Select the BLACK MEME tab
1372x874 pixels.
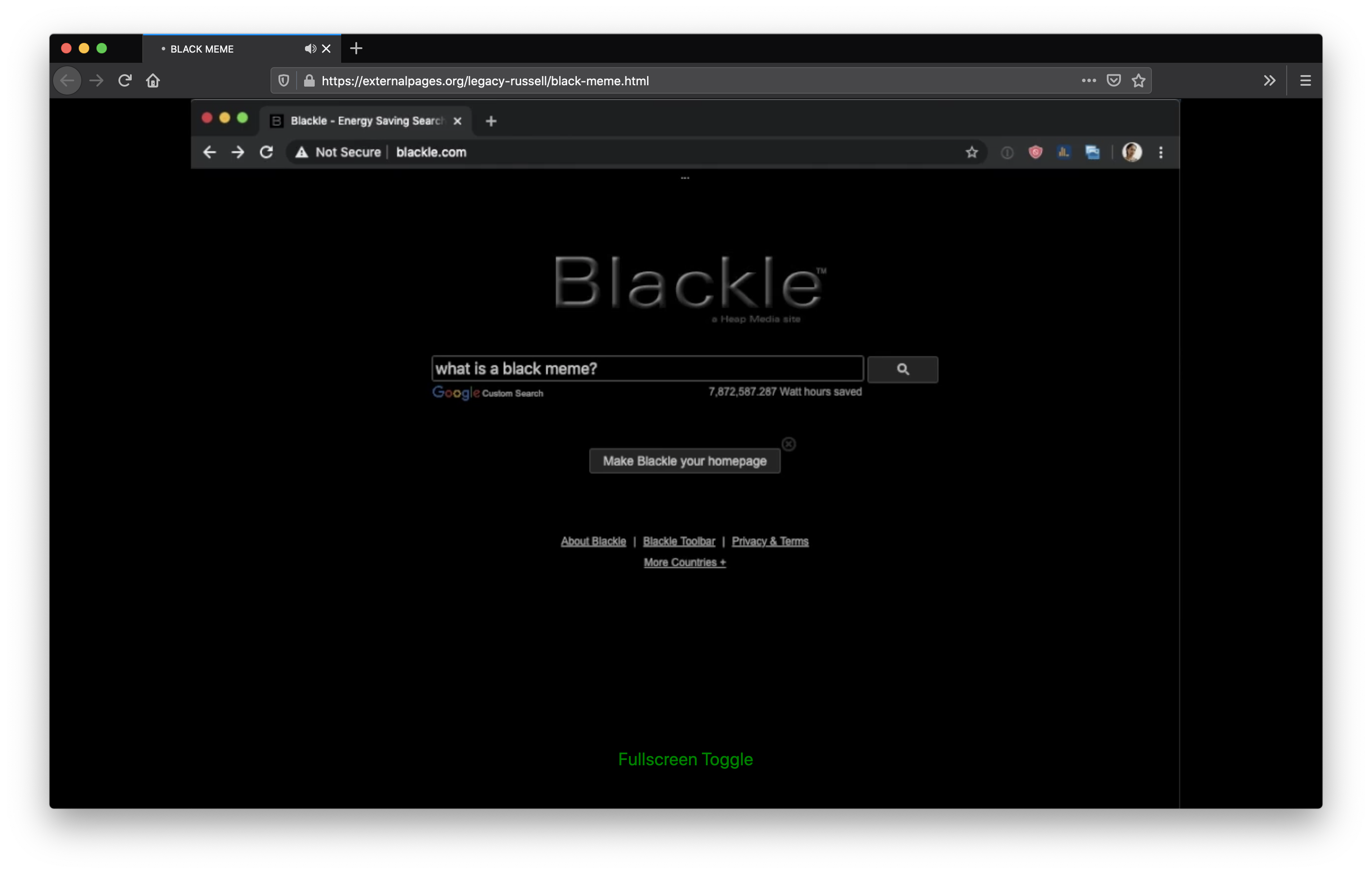[242, 49]
